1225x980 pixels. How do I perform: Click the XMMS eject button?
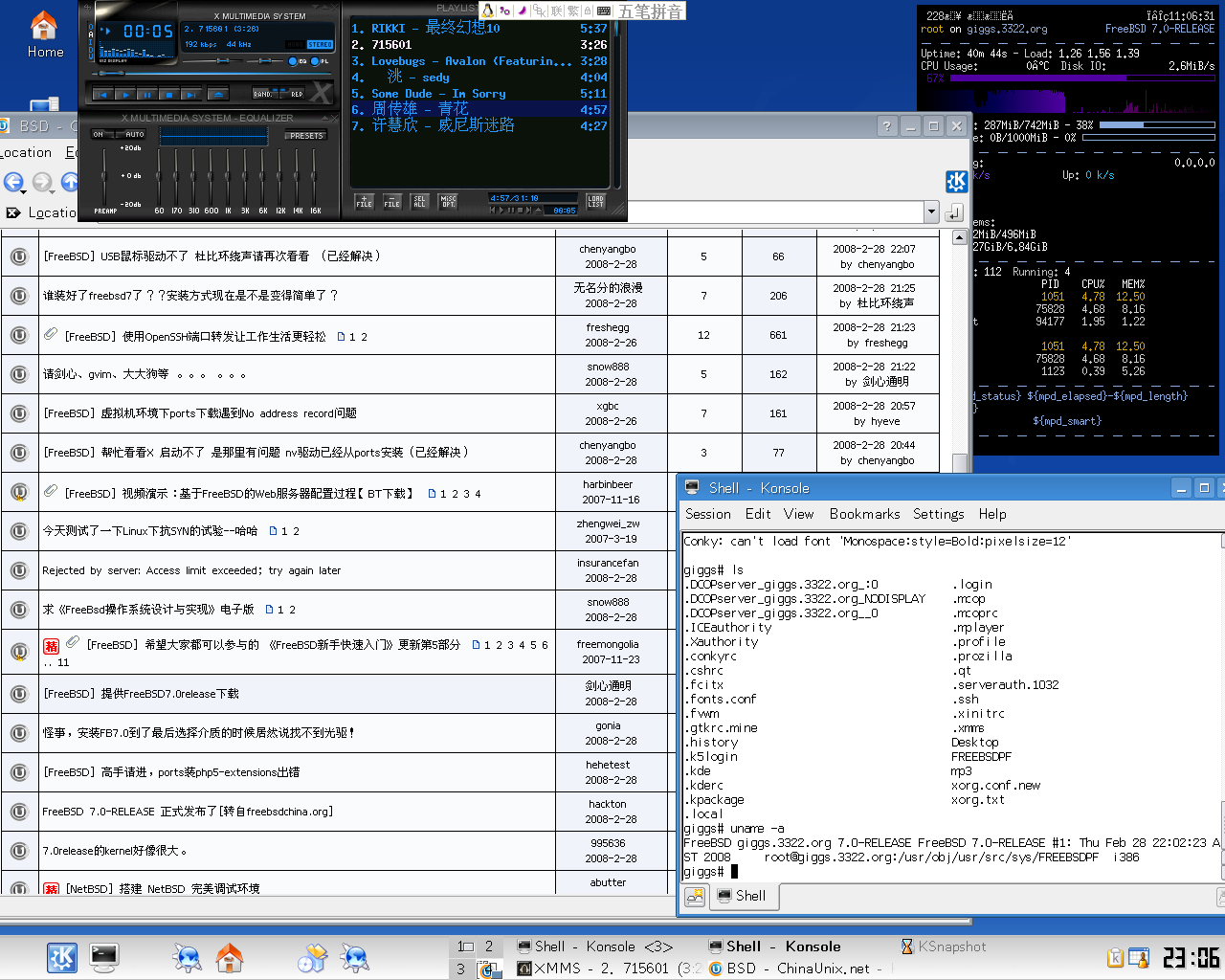pyautogui.click(x=217, y=95)
